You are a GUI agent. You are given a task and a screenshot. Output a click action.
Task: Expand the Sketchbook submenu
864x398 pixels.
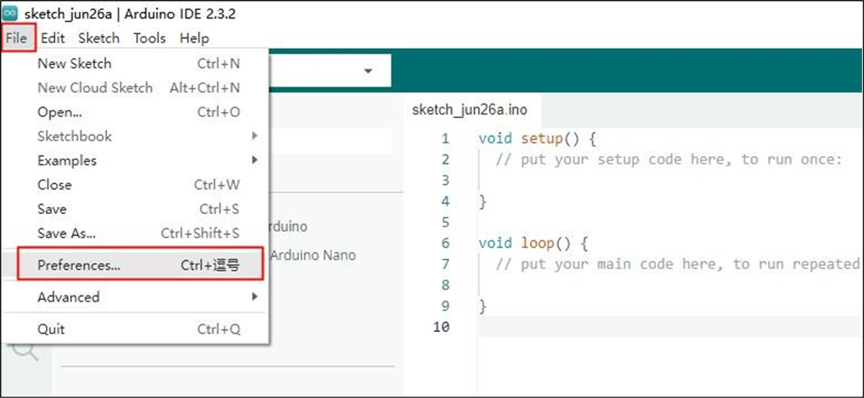click(136, 136)
